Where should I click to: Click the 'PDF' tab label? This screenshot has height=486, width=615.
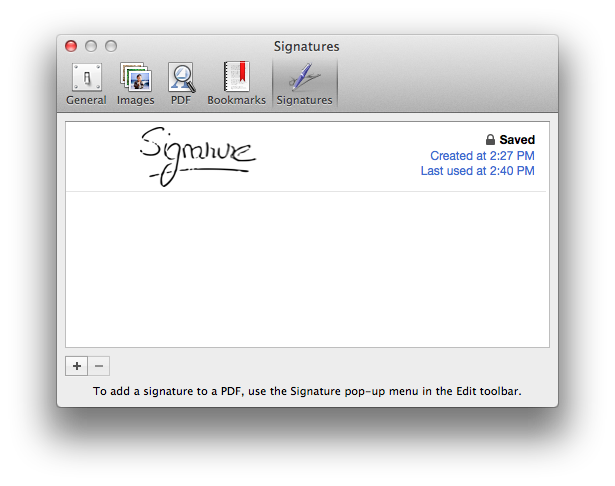point(181,100)
